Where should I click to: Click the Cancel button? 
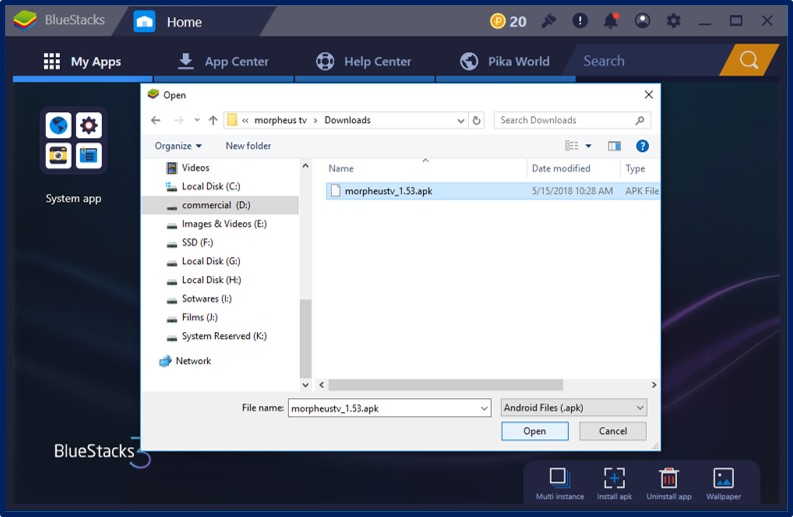click(x=612, y=431)
